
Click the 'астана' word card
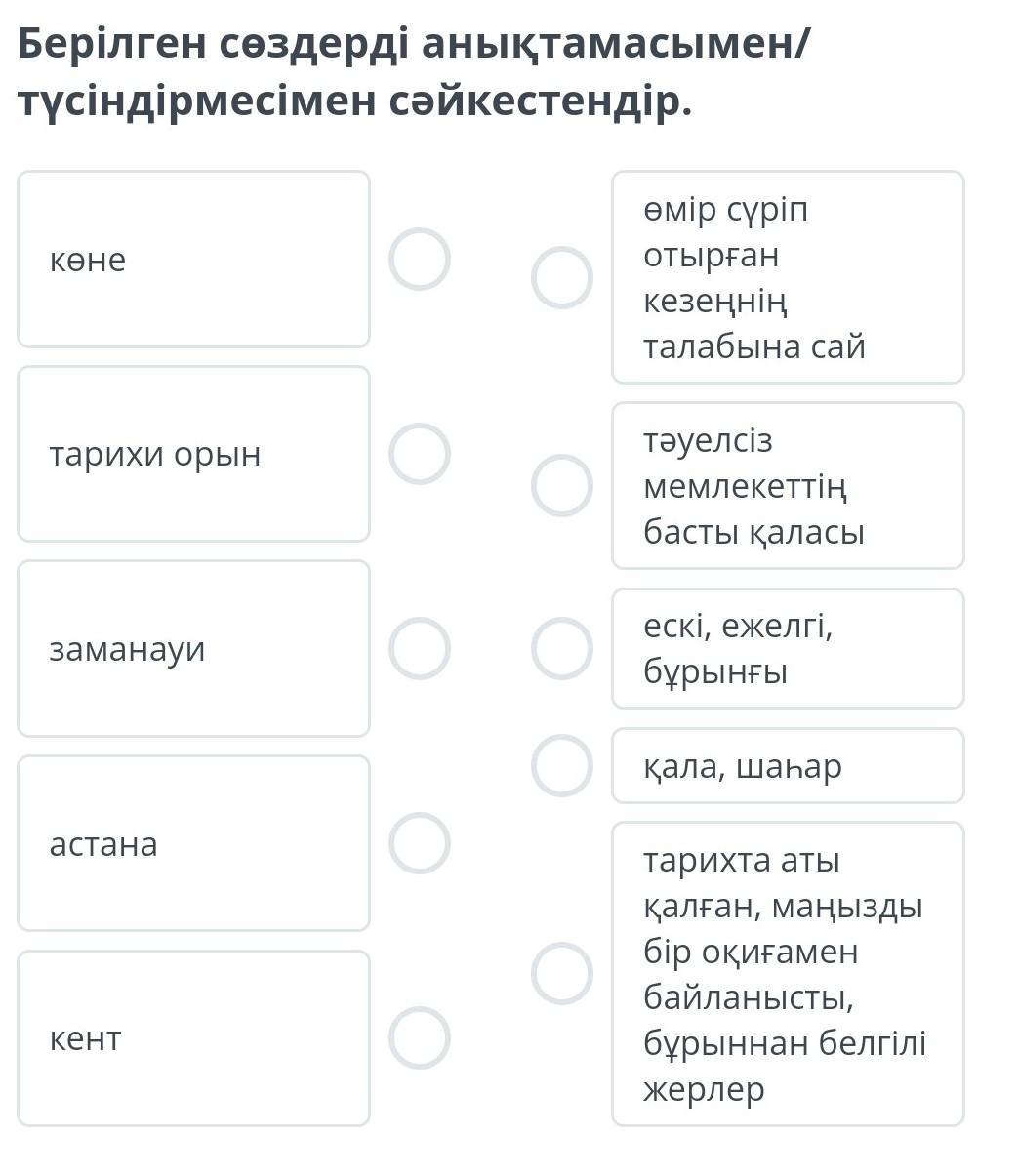pos(193,843)
